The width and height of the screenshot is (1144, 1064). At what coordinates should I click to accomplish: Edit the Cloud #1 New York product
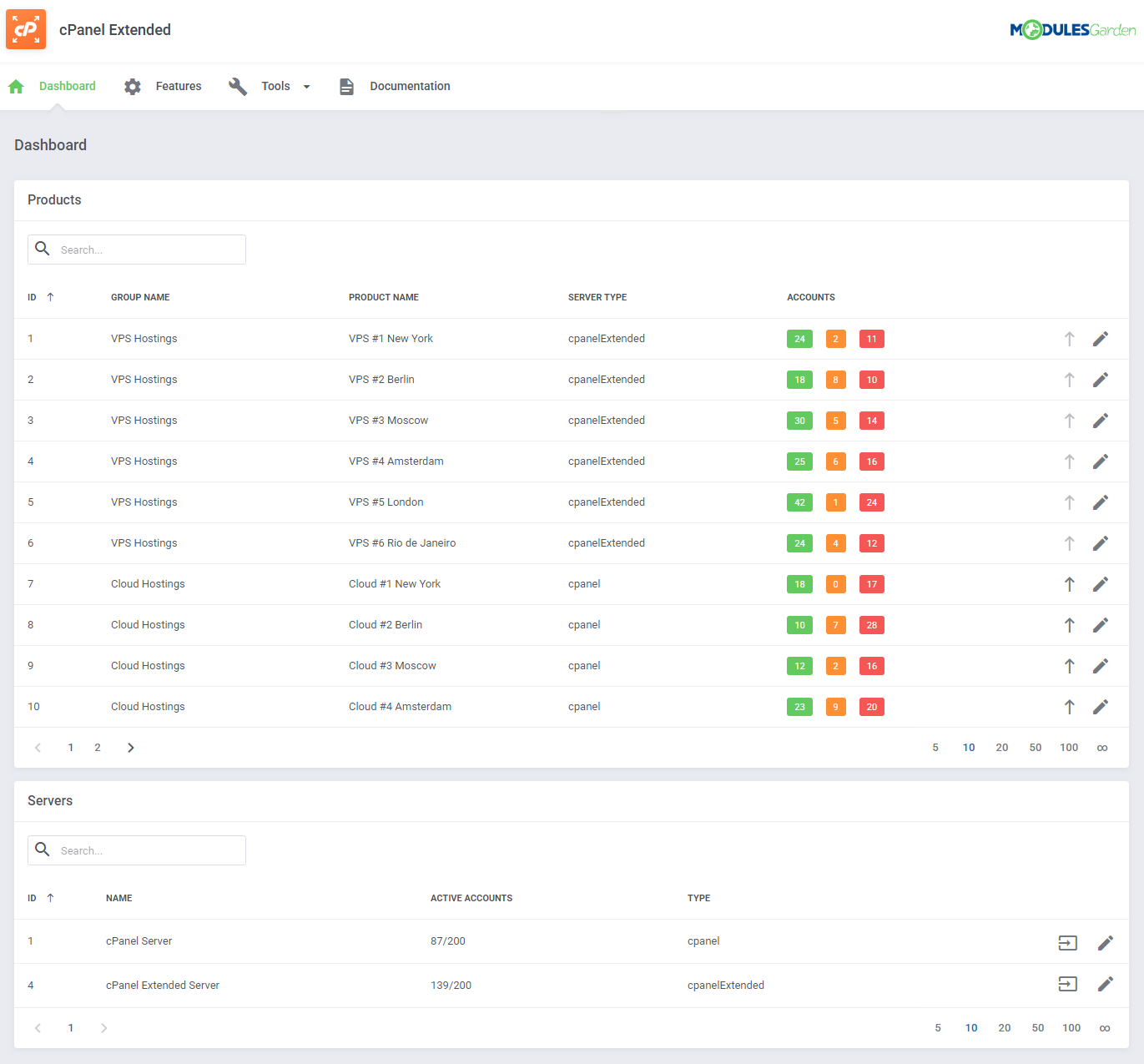pos(1101,584)
